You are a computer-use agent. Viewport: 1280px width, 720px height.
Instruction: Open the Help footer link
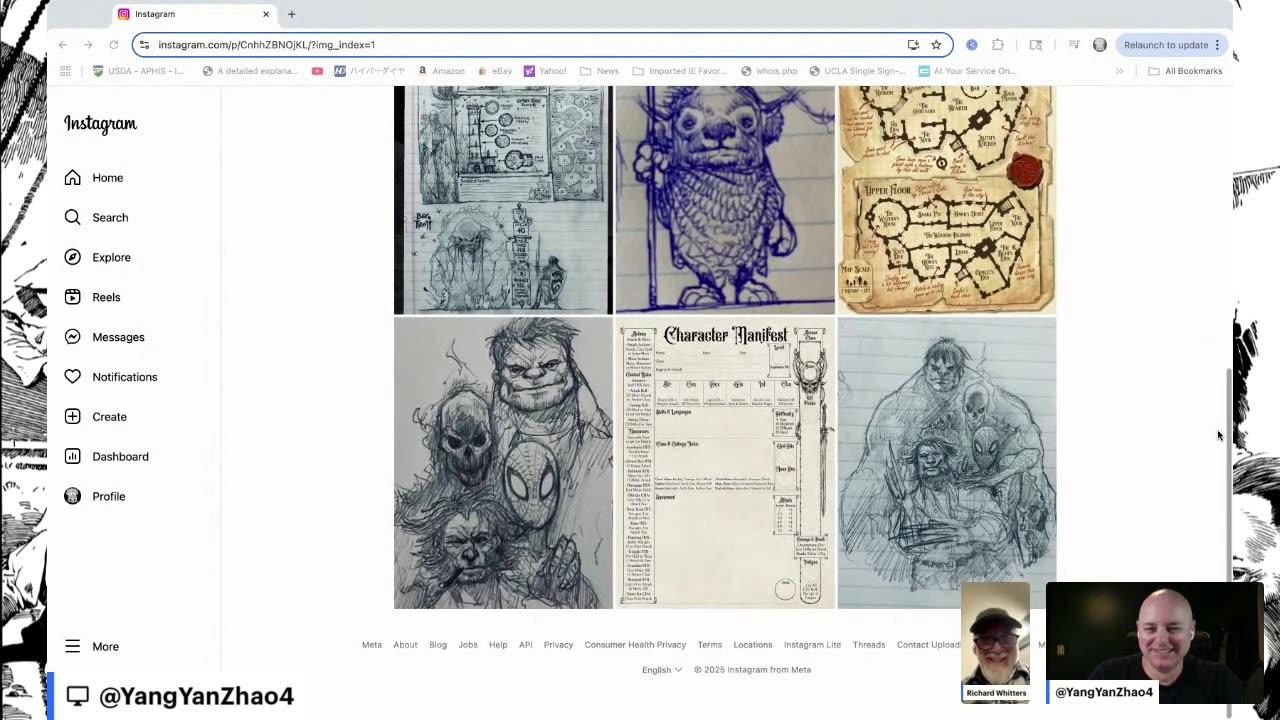[x=498, y=645]
